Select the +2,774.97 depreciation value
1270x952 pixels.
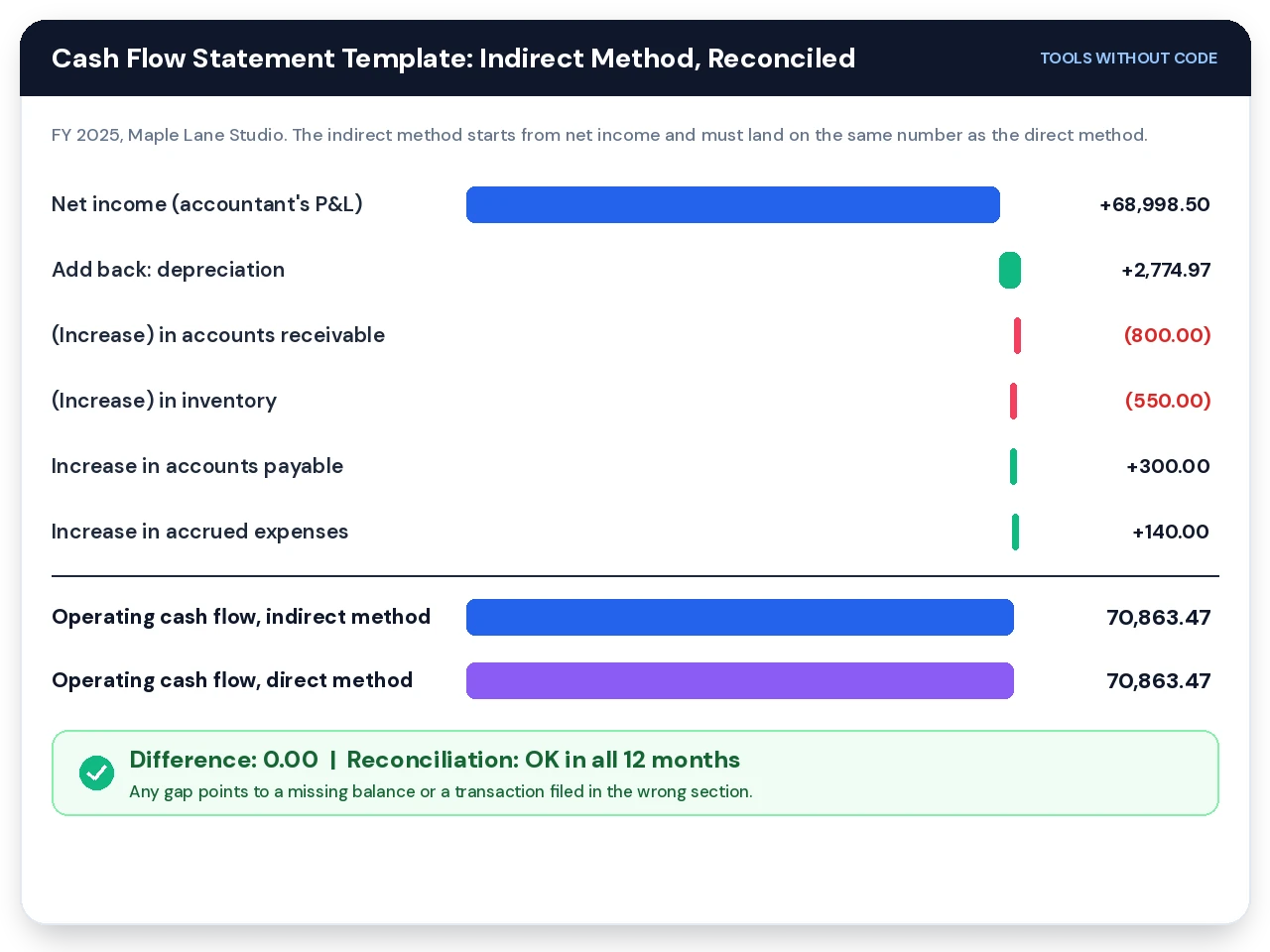click(x=1166, y=270)
